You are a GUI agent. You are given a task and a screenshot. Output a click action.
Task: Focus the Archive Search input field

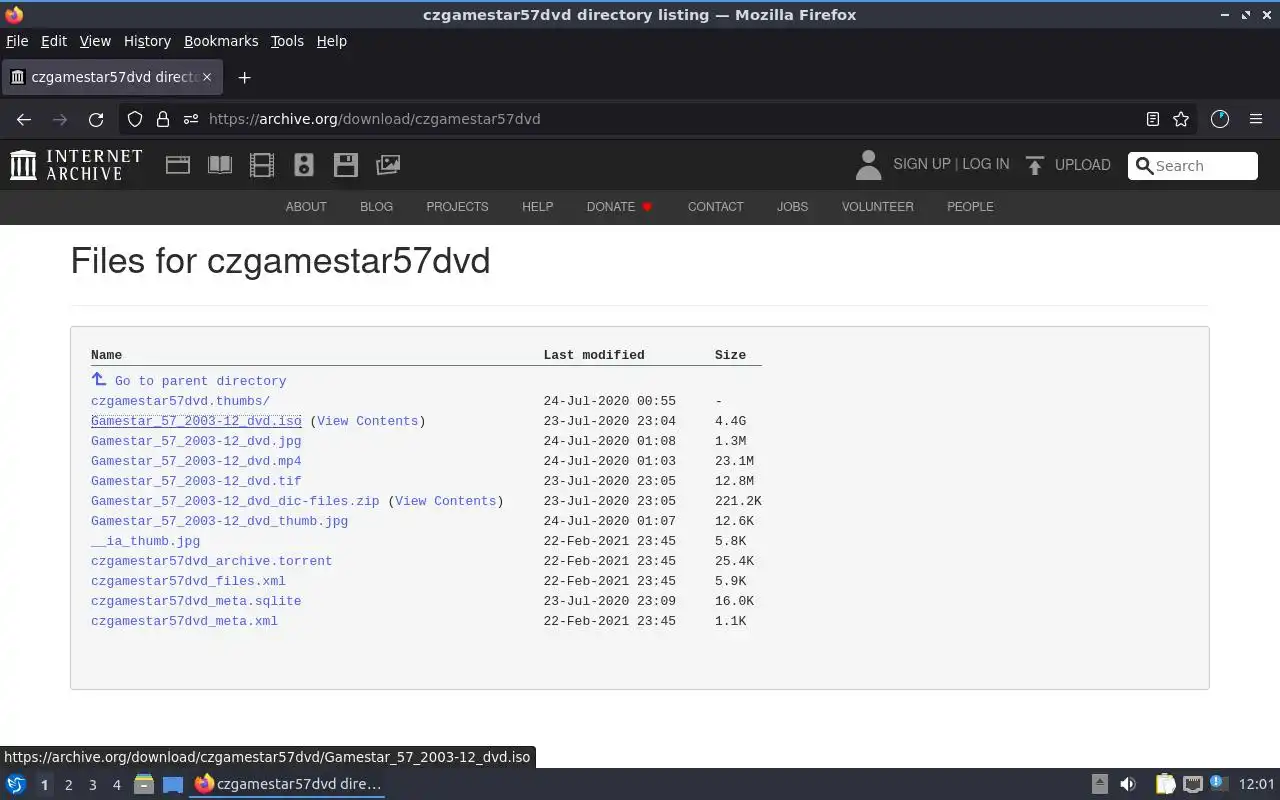1193,166
